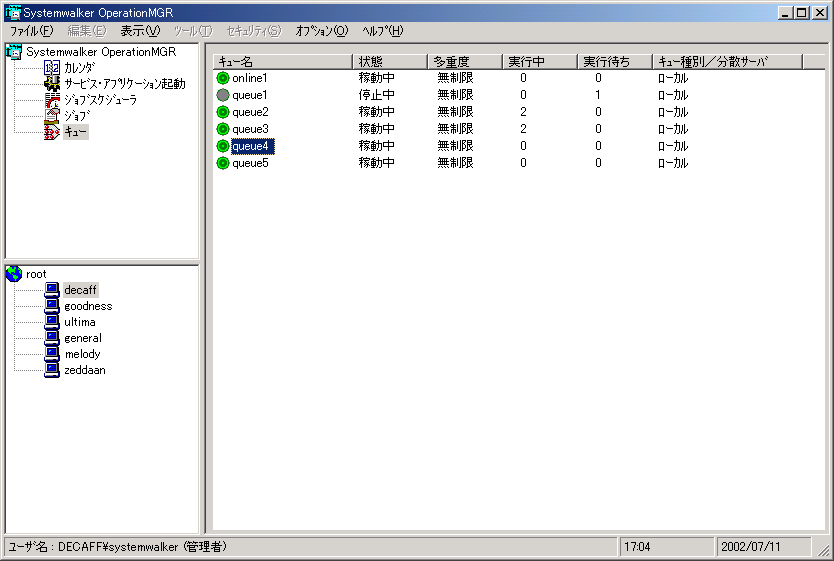Click the computer icon beside goodness
The image size is (834, 561).
(x=52, y=306)
